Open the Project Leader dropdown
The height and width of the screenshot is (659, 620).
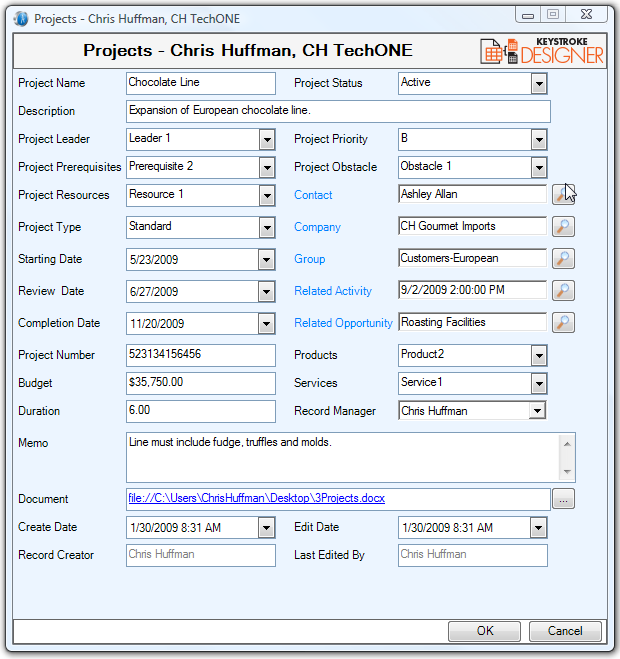point(267,140)
